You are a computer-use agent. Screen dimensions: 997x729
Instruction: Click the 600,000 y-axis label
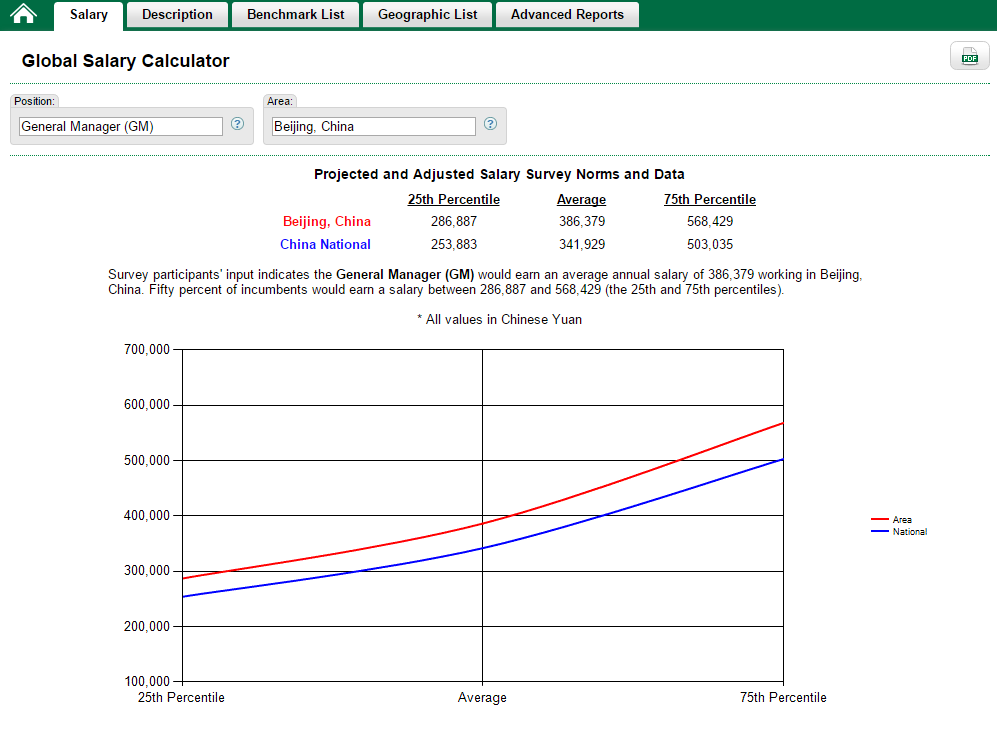[147, 405]
